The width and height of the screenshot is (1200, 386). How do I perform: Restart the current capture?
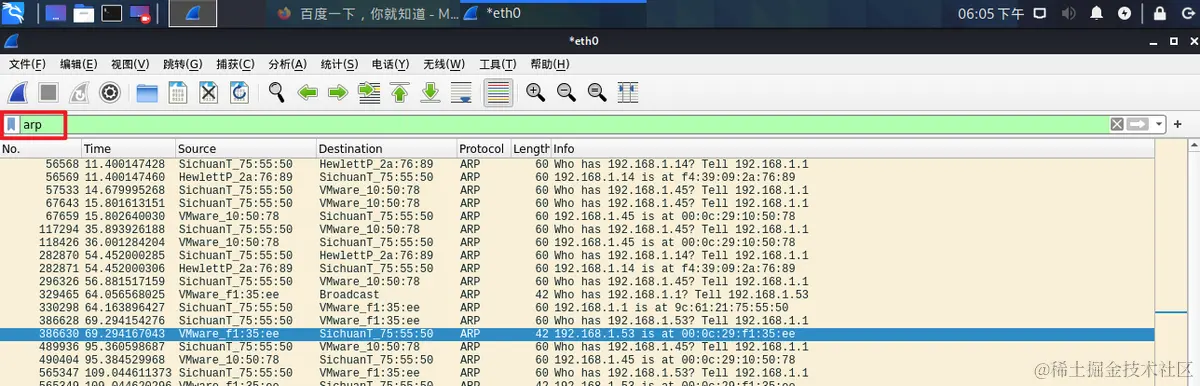point(80,93)
